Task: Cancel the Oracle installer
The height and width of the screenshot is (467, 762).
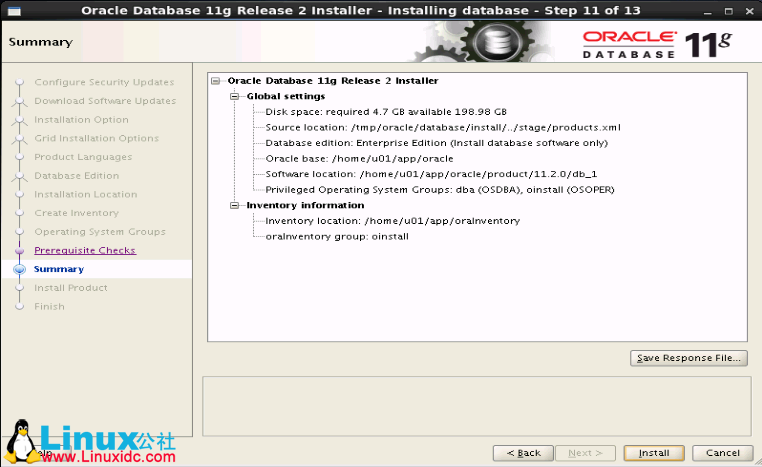Action: click(x=723, y=453)
